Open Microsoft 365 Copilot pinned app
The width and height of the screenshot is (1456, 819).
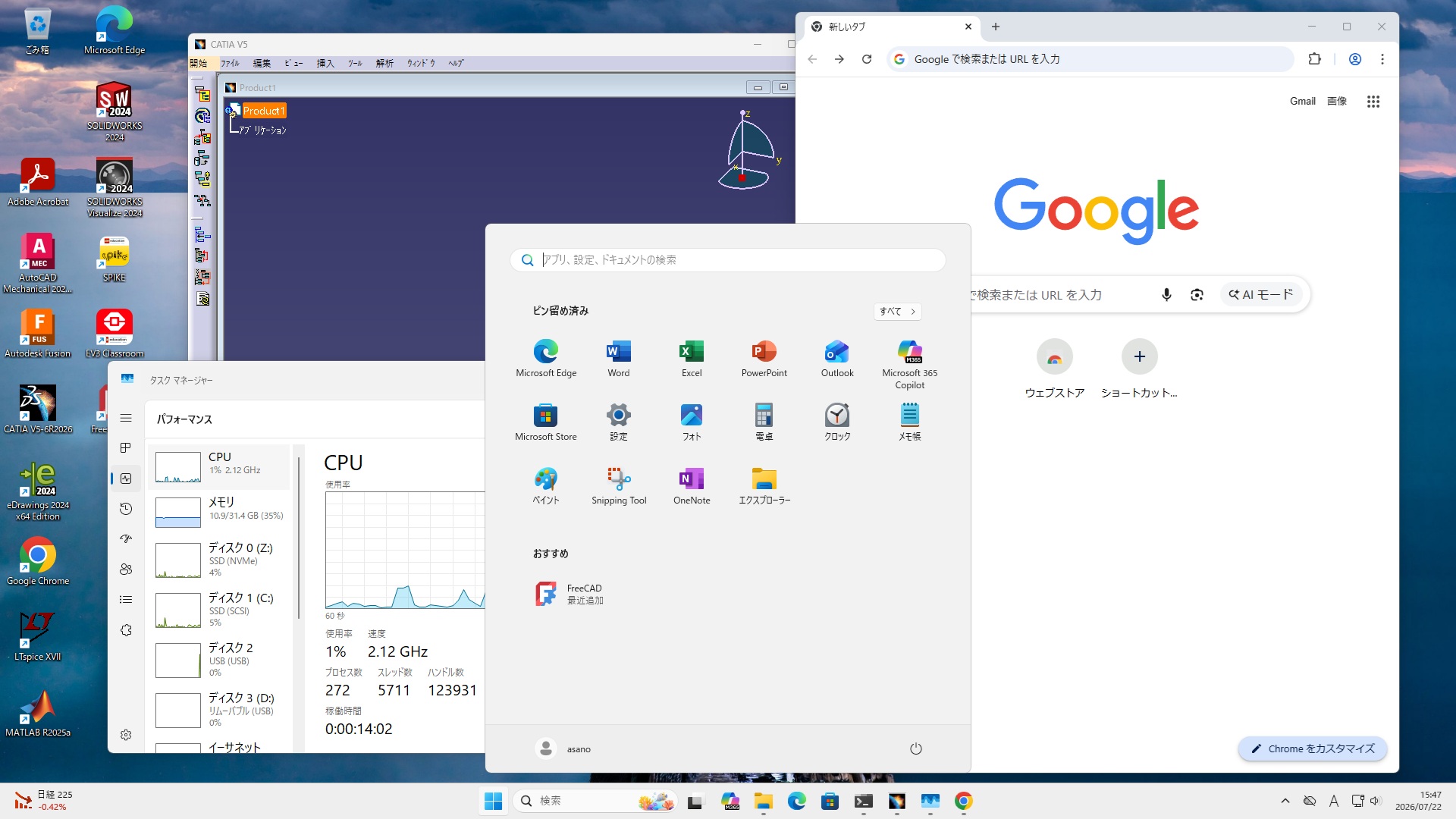click(910, 365)
